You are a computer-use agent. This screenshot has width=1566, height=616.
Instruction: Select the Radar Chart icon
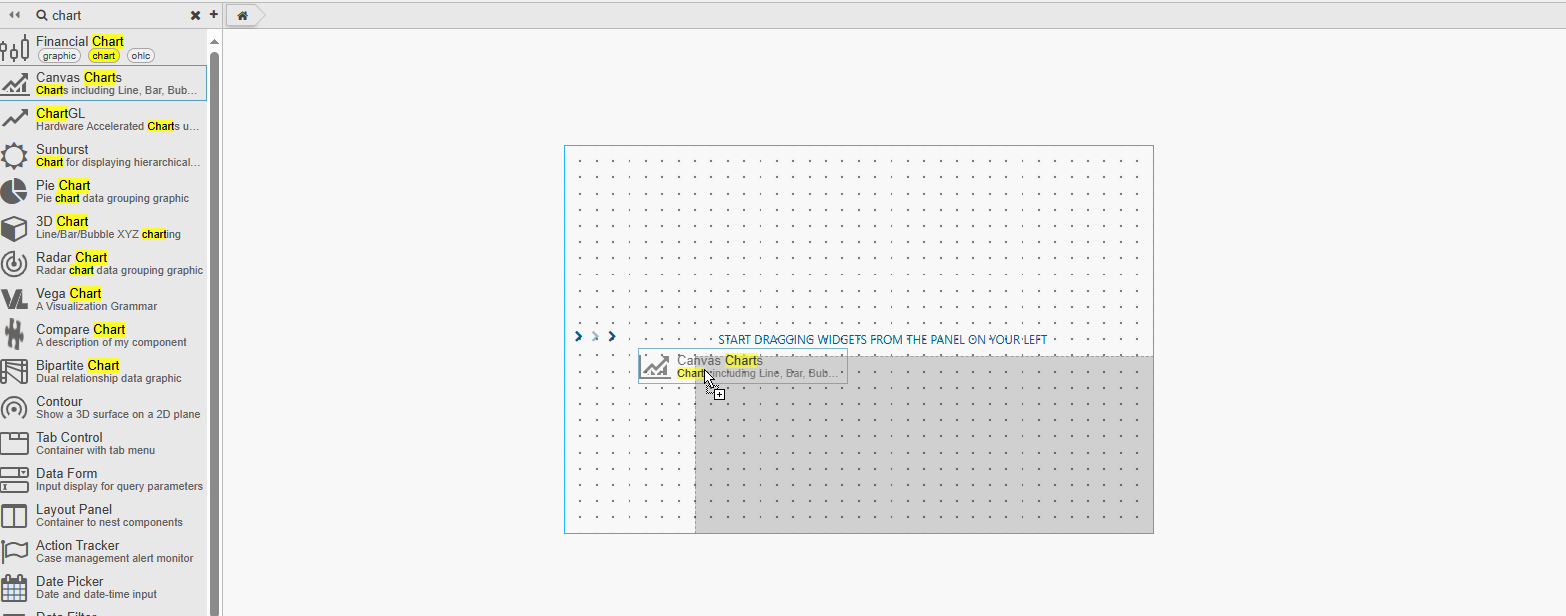click(15, 263)
